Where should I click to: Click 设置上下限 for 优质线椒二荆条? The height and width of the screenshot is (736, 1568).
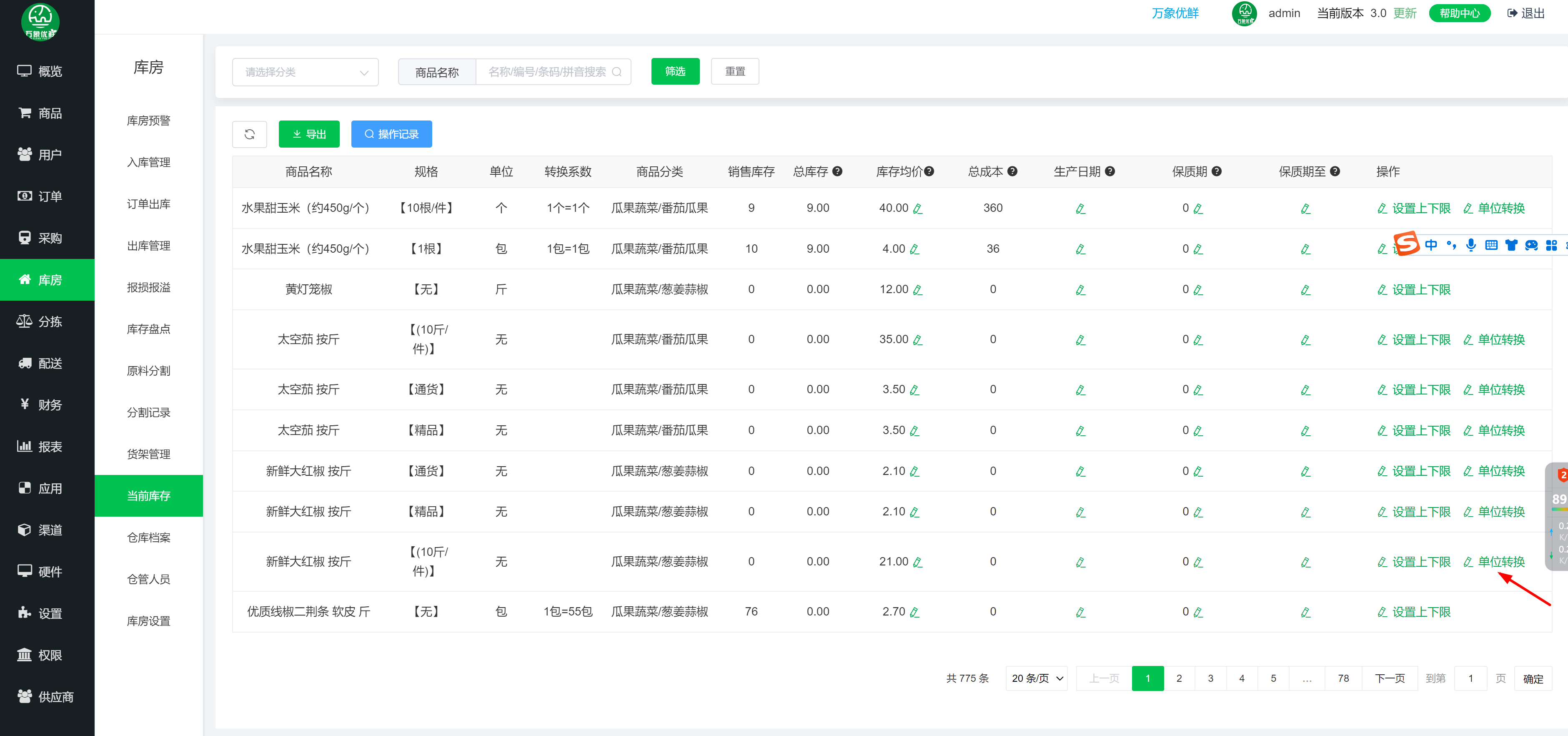[x=1414, y=612]
